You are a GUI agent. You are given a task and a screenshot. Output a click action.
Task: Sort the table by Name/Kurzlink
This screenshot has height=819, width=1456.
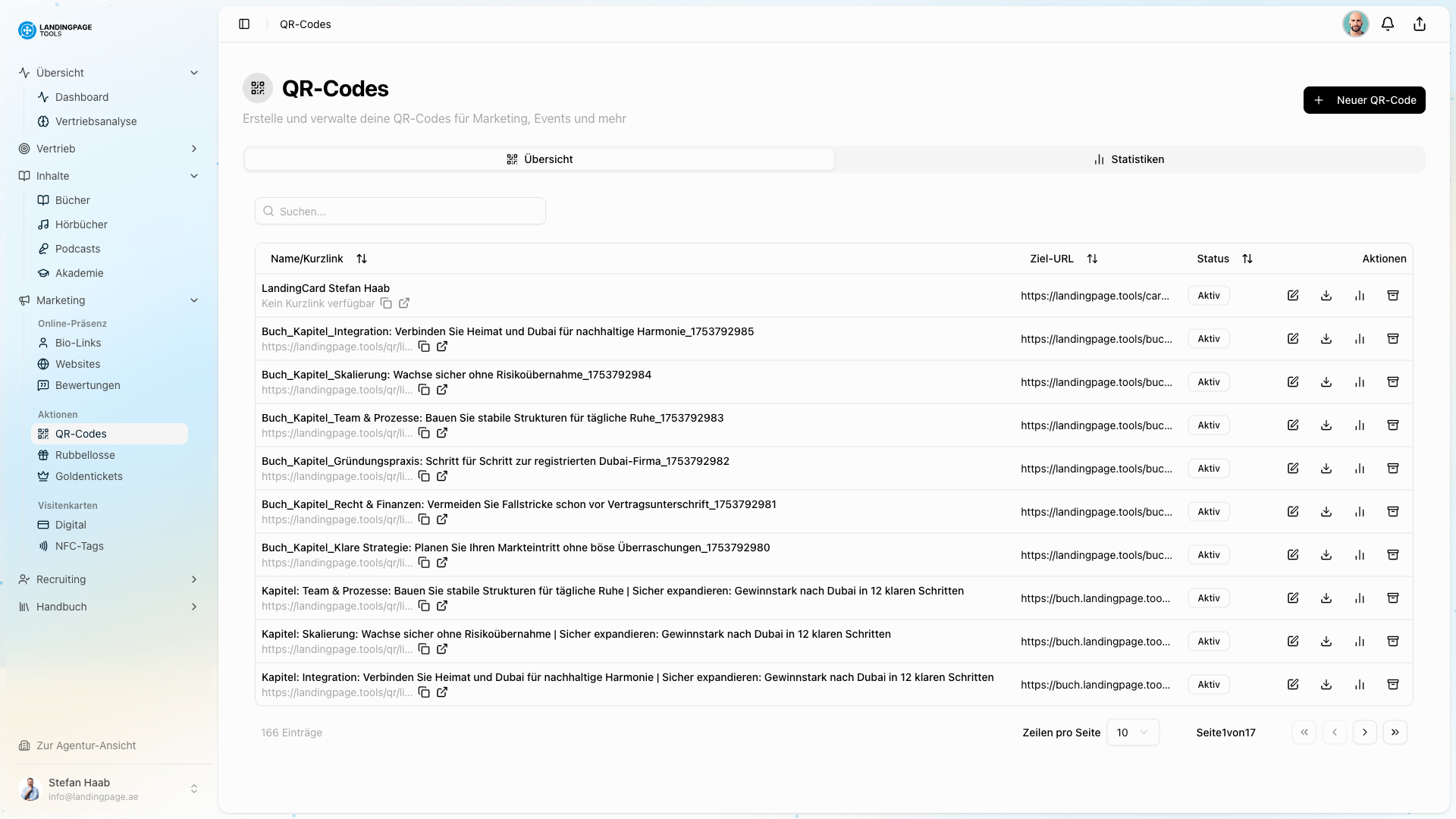362,259
